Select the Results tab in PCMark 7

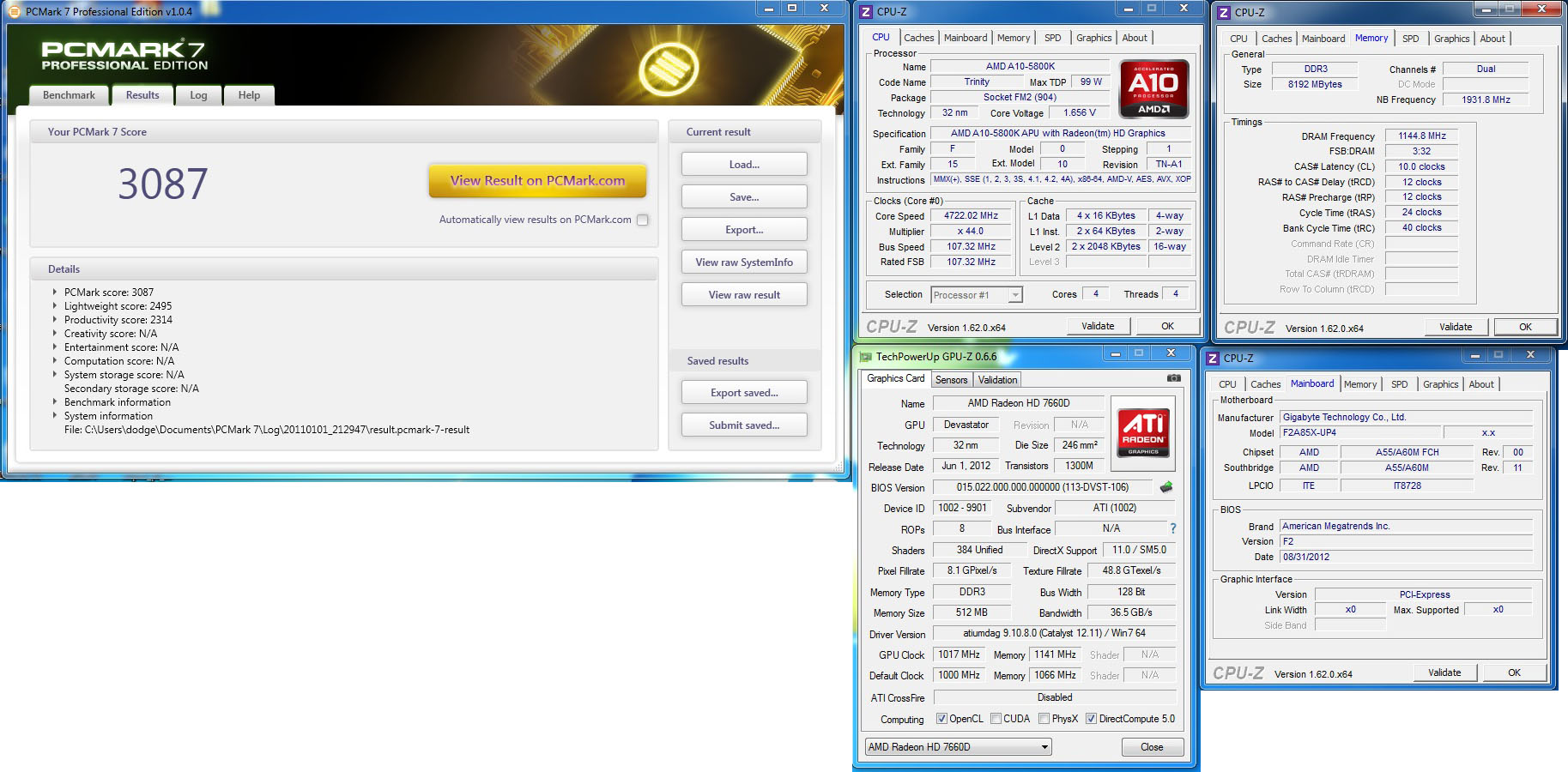(142, 95)
